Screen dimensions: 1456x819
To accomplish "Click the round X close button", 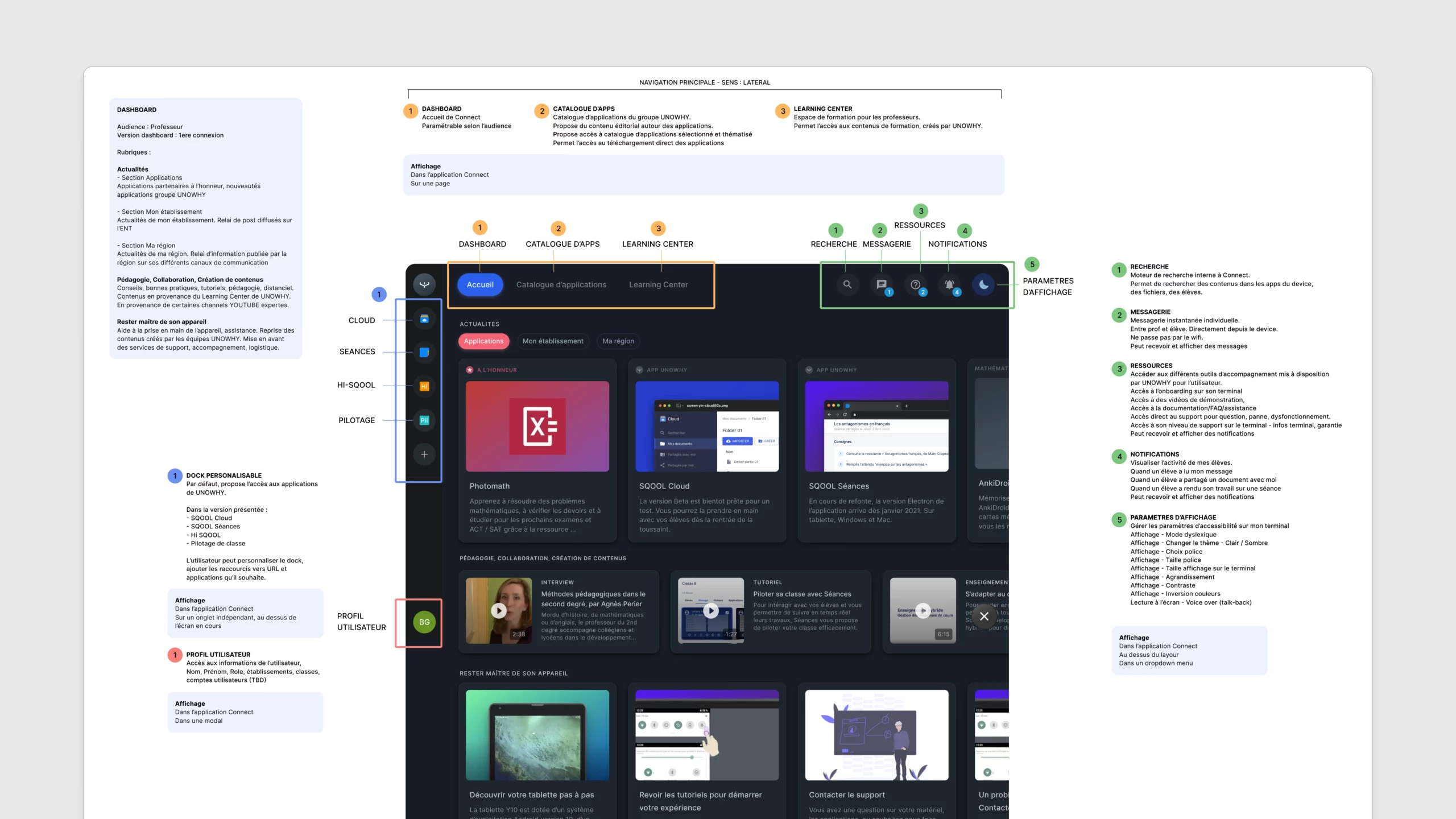I will click(x=984, y=617).
